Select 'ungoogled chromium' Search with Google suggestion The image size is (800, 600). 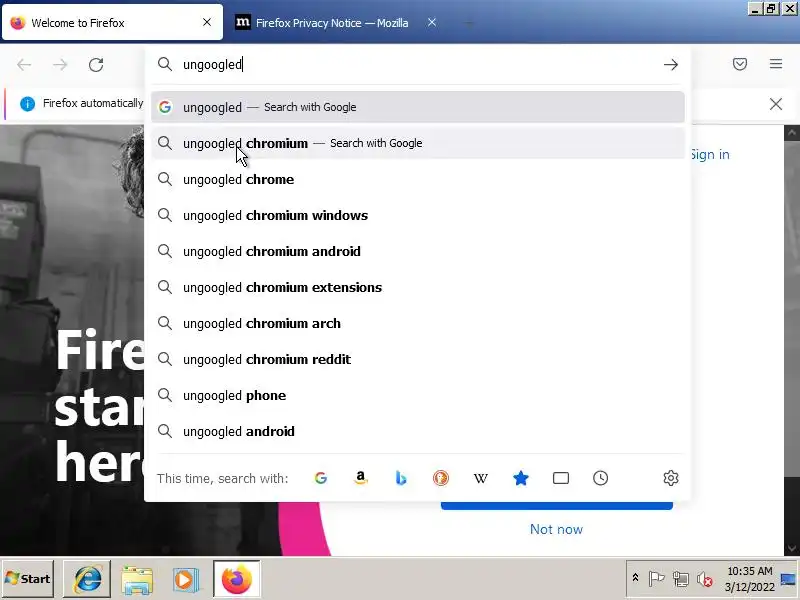(x=417, y=143)
